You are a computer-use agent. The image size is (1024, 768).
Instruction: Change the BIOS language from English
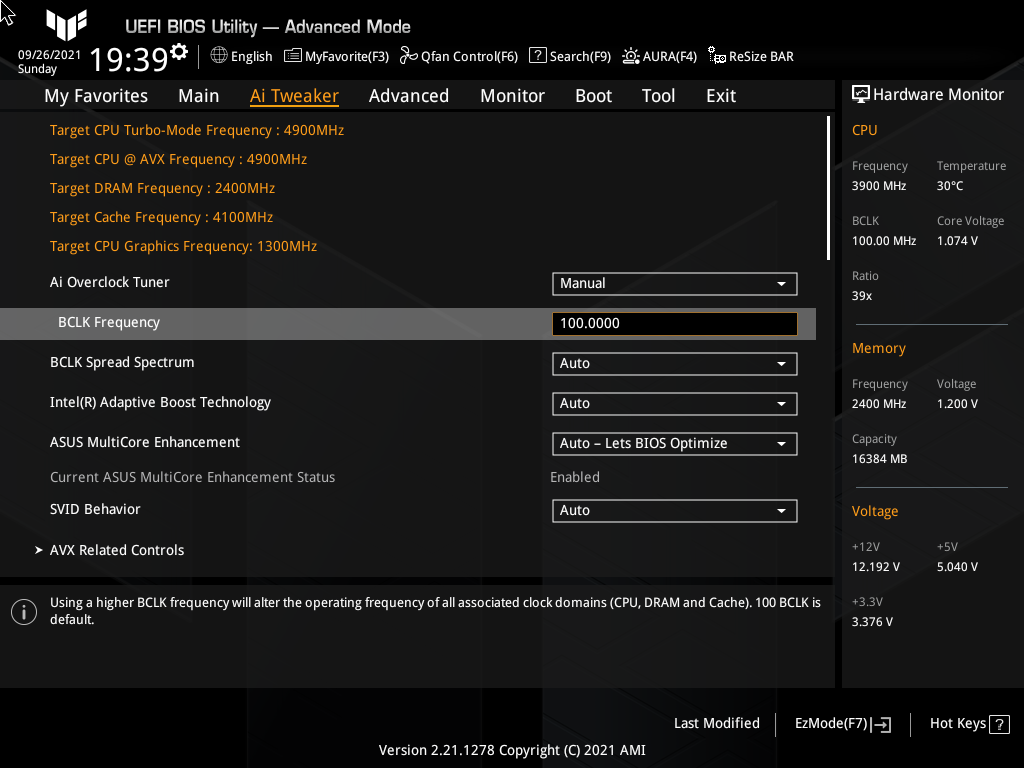pos(241,56)
